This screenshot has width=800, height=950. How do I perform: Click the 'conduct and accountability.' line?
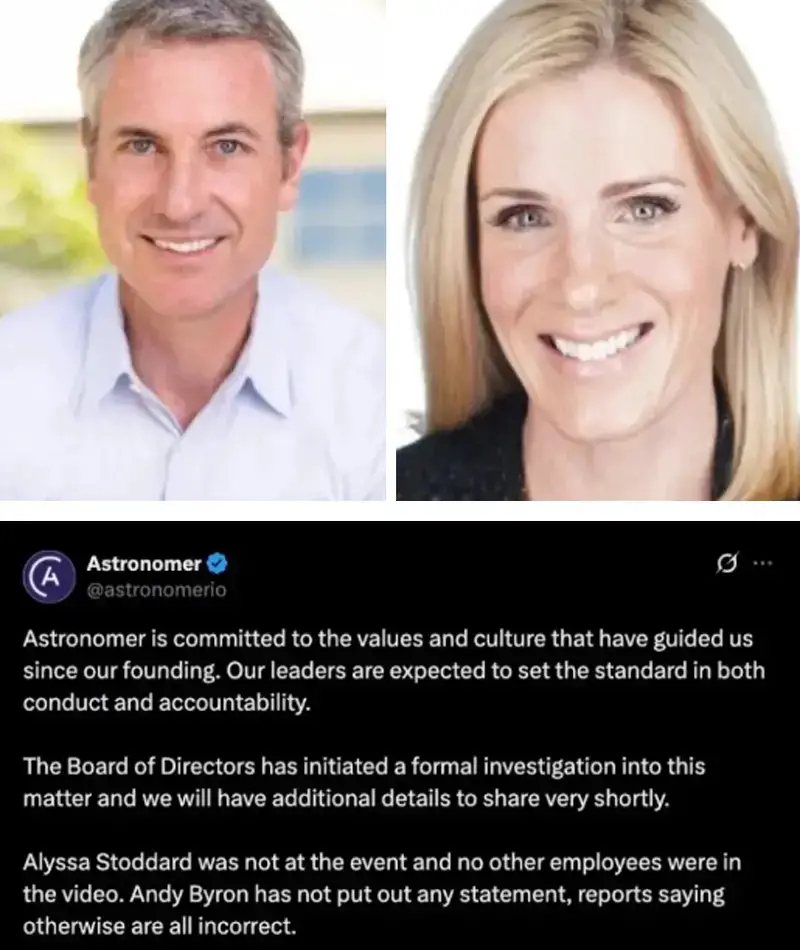point(167,703)
